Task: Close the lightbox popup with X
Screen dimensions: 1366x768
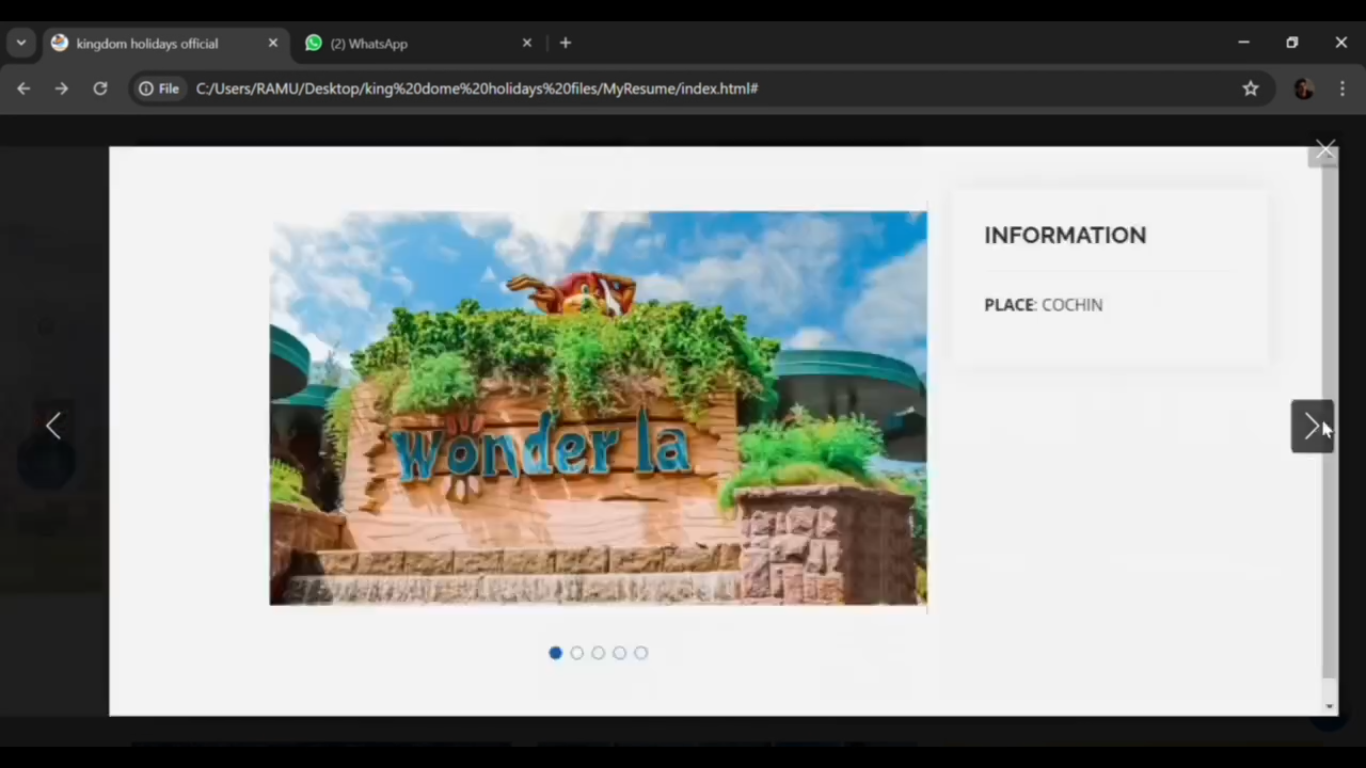Action: click(1325, 149)
